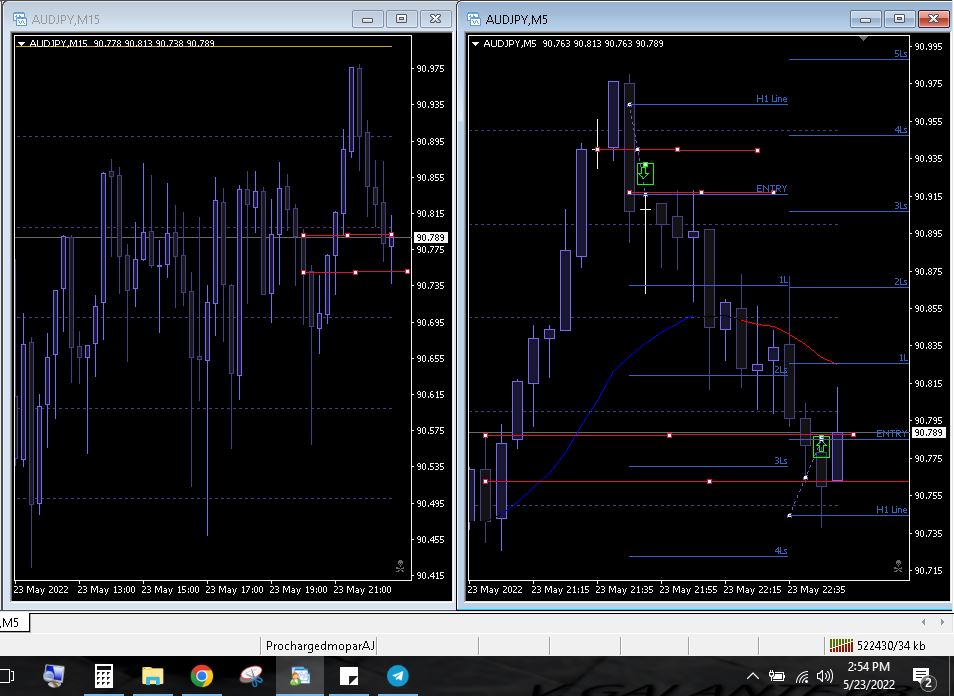This screenshot has width=954, height=696.
Task: Open Google Chrome from the taskbar
Action: [201, 676]
